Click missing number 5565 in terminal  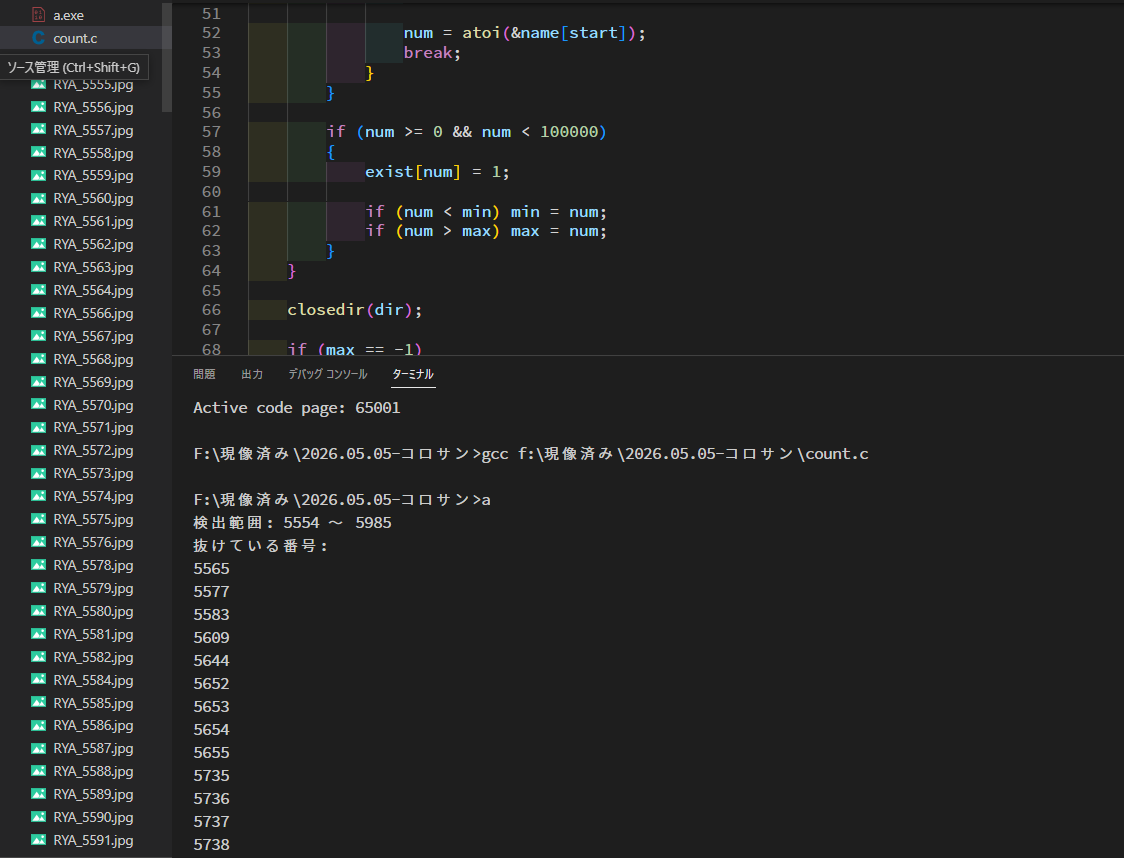click(211, 568)
